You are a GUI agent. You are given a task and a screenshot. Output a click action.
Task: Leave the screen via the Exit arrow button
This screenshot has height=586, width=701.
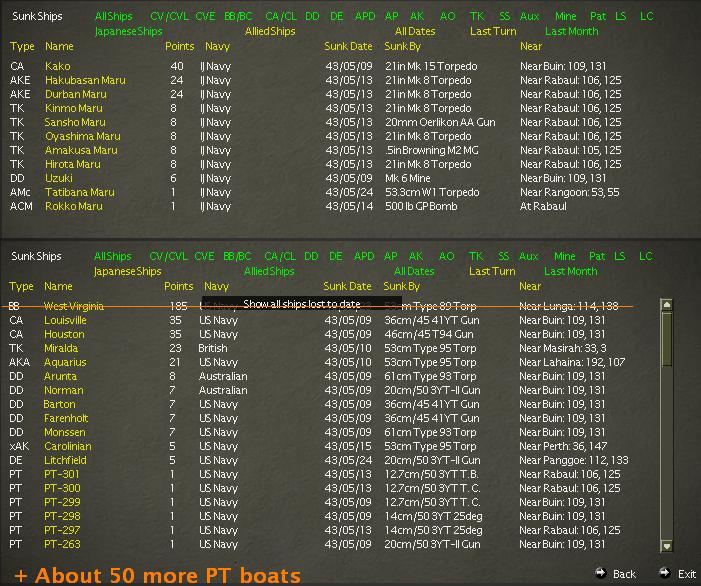pos(665,573)
